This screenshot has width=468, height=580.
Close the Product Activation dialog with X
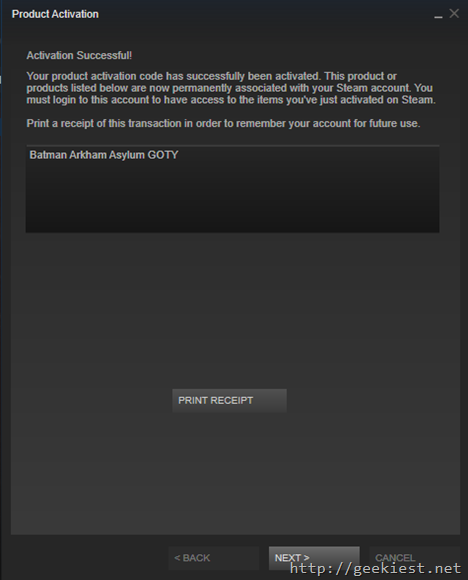pos(454,14)
